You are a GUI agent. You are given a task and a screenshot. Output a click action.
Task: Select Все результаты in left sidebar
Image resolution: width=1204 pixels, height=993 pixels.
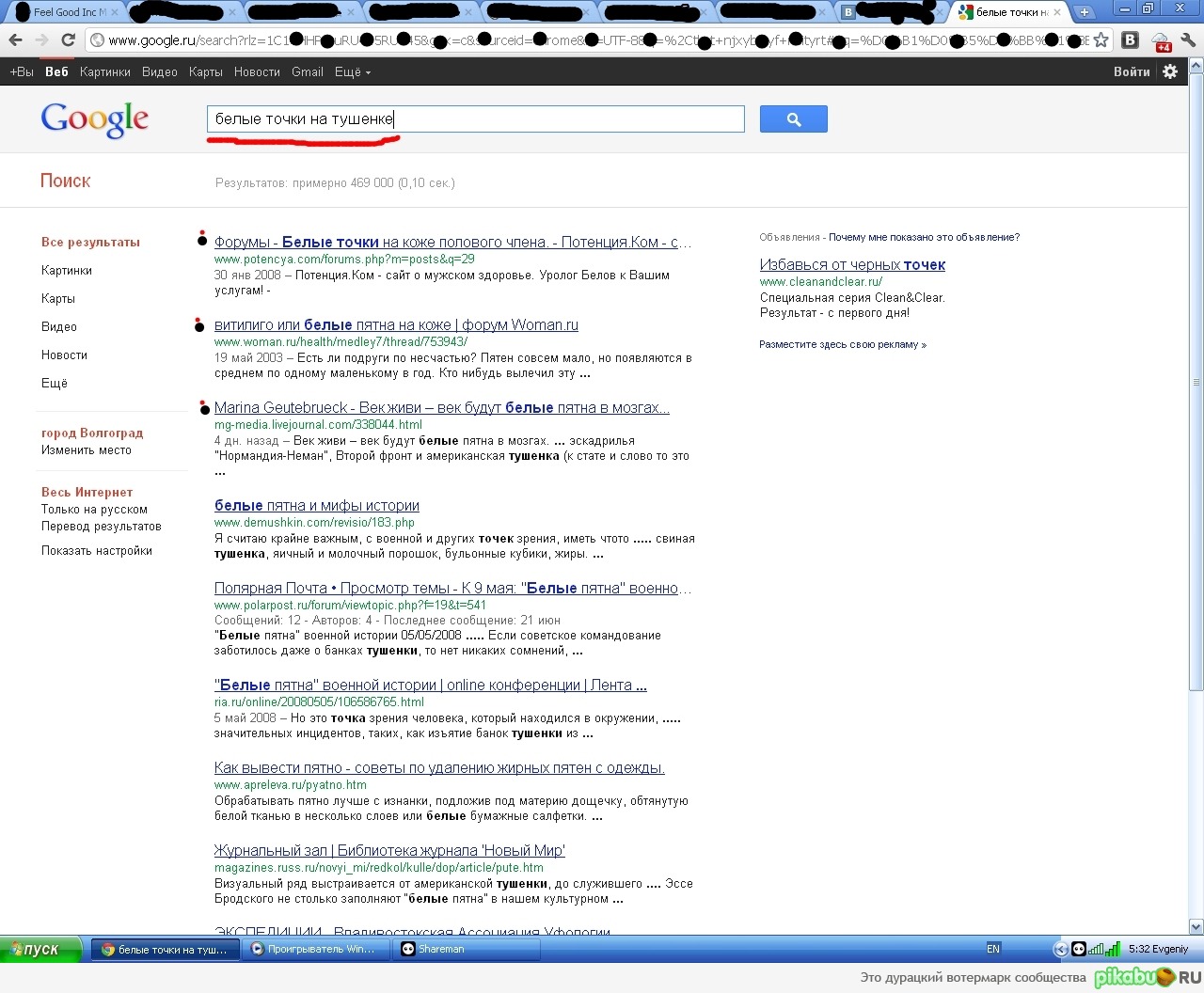[x=90, y=242]
